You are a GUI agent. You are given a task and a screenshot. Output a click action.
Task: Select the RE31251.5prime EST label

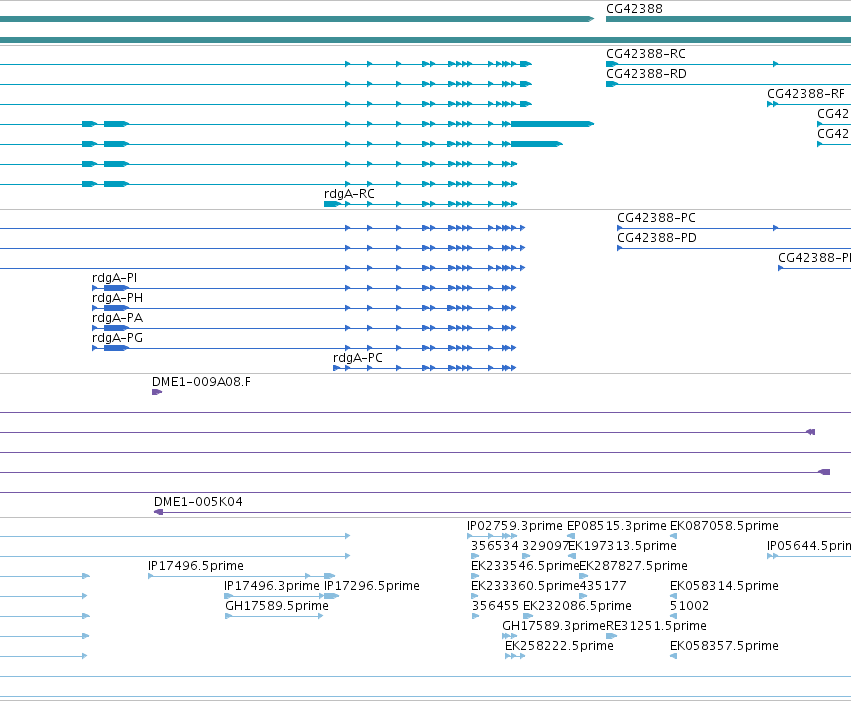656,626
